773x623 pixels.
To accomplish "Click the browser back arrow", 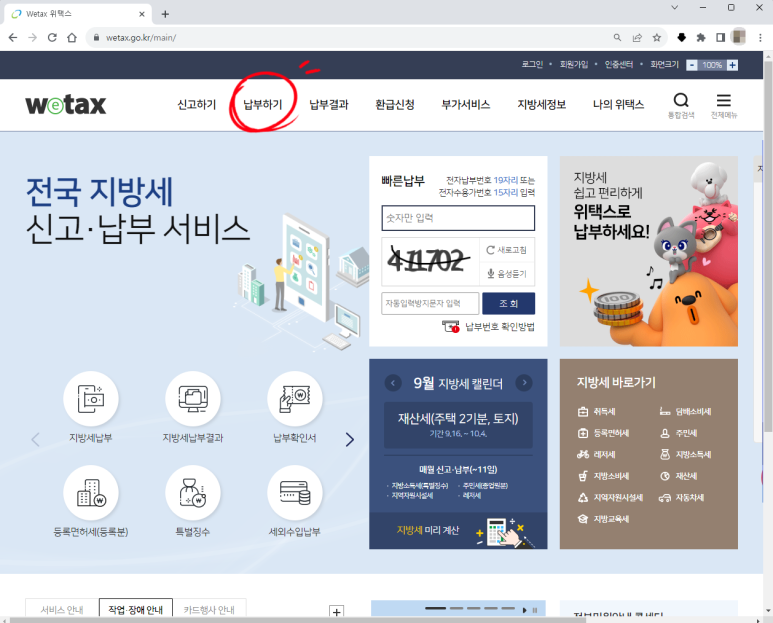I will tap(13, 37).
